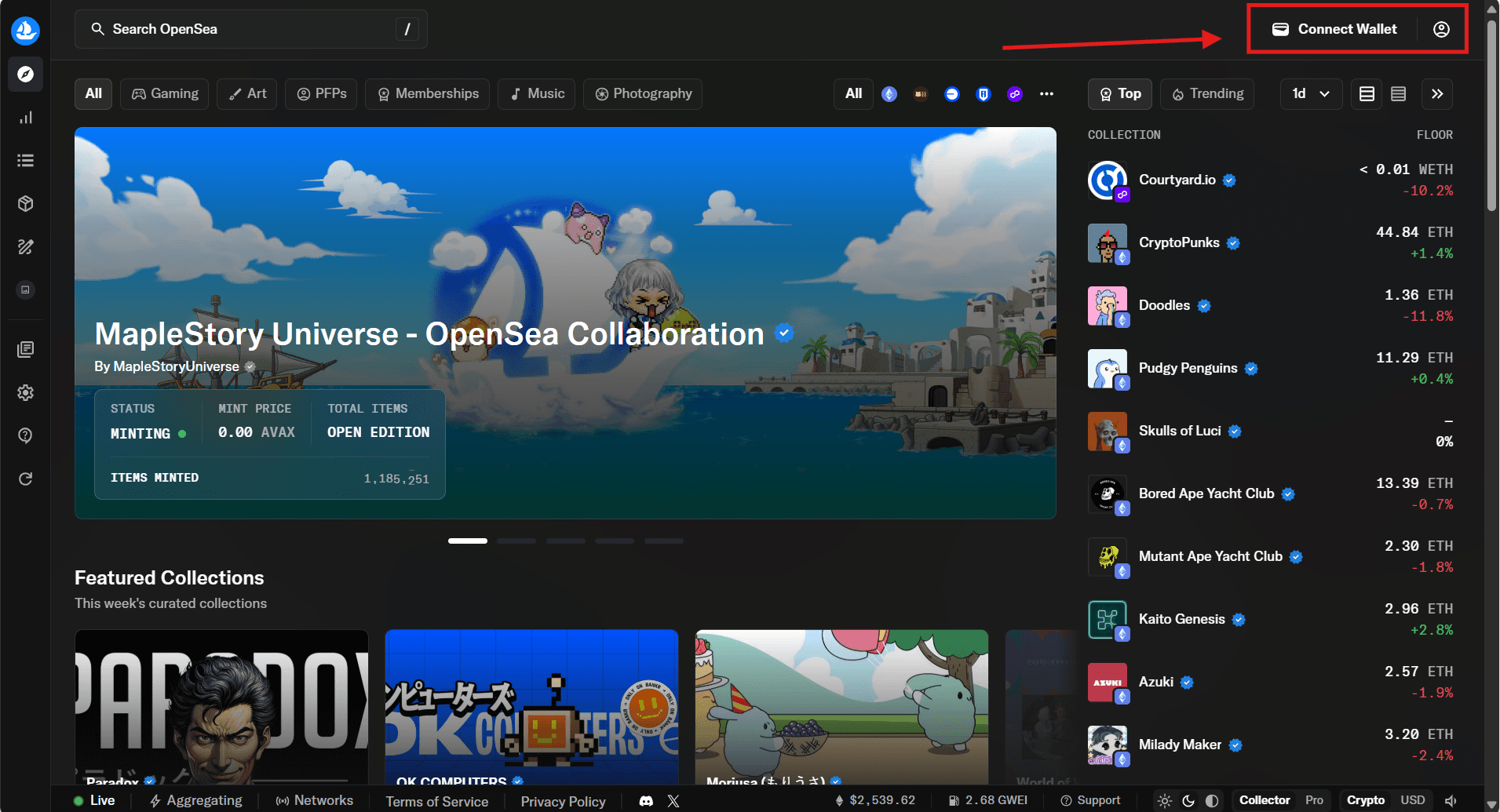Select Pro mode
This screenshot has height=812, width=1500.
[1314, 800]
